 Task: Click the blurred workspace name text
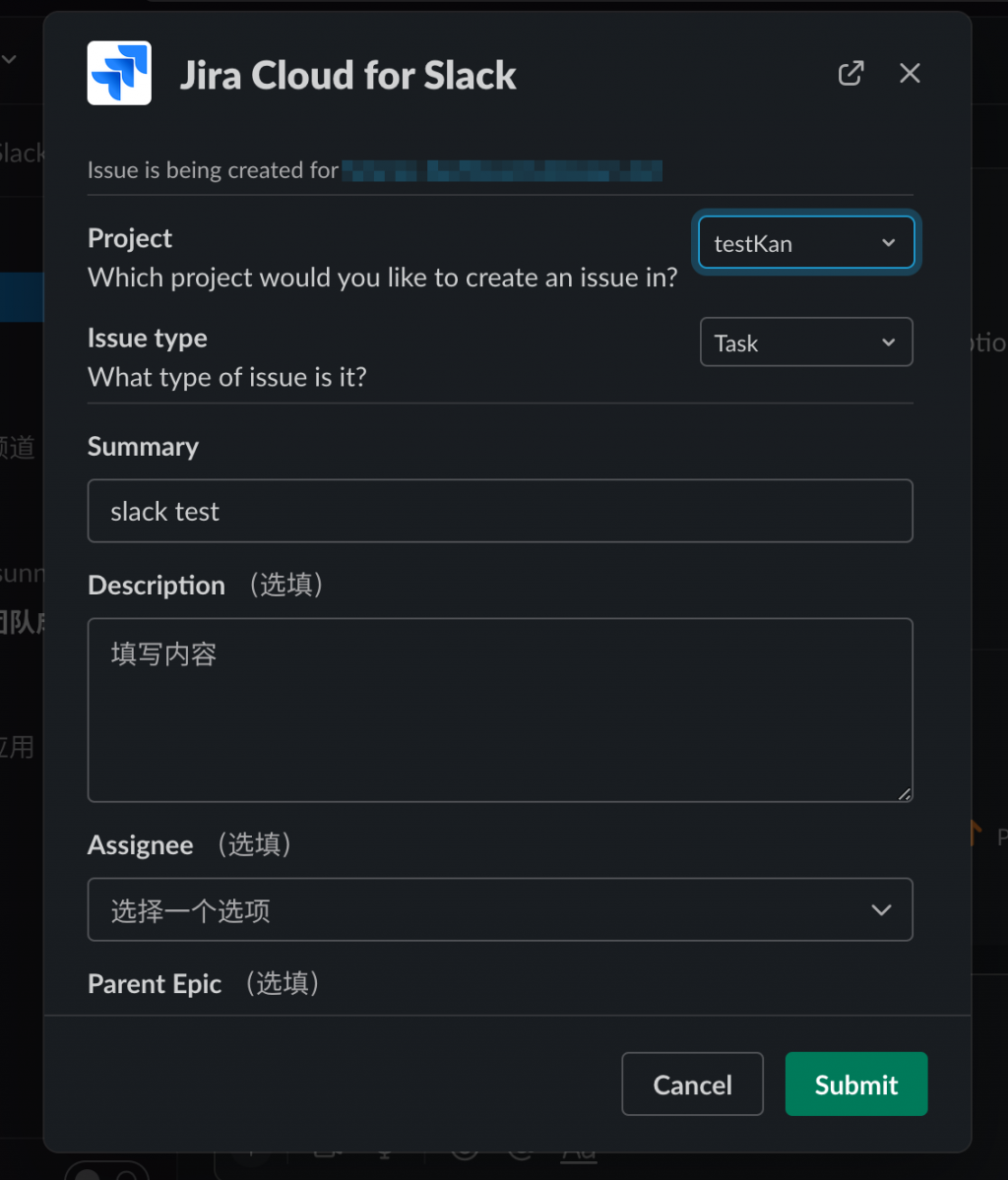point(502,171)
